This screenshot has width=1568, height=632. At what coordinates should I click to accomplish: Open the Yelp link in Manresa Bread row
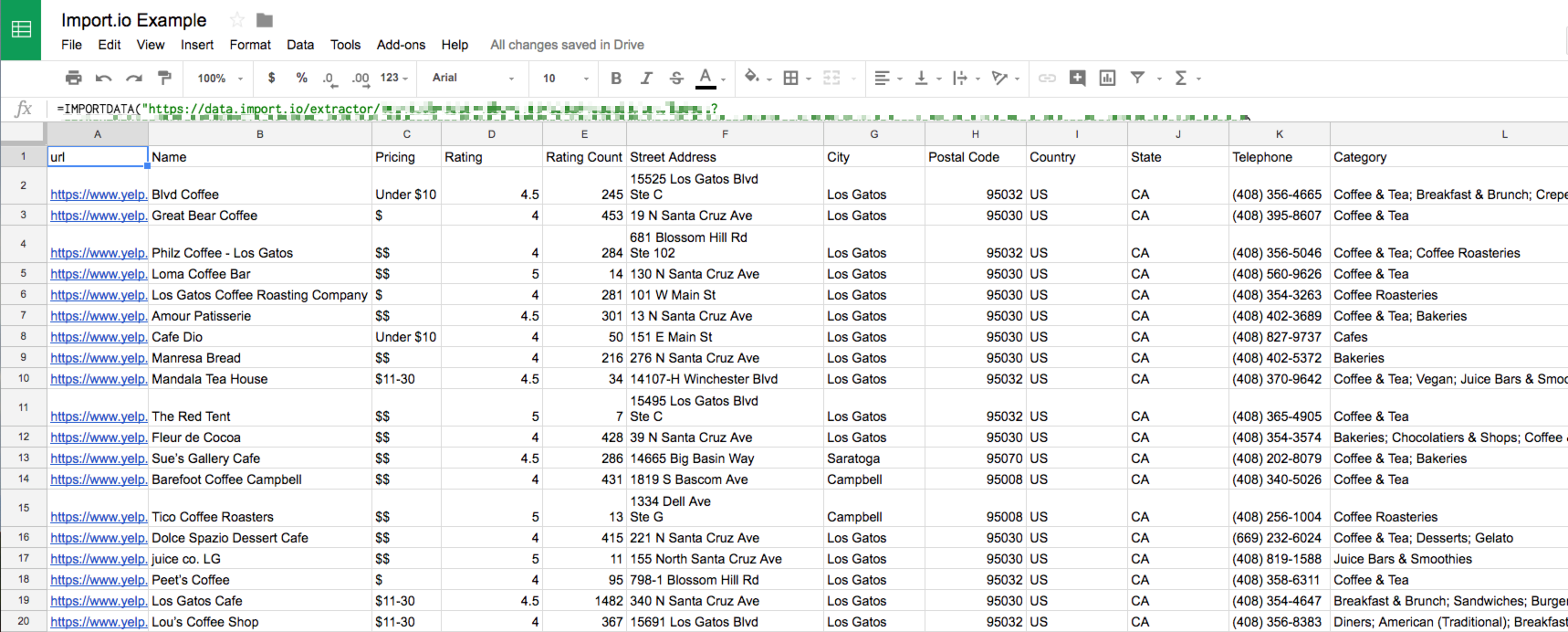99,358
